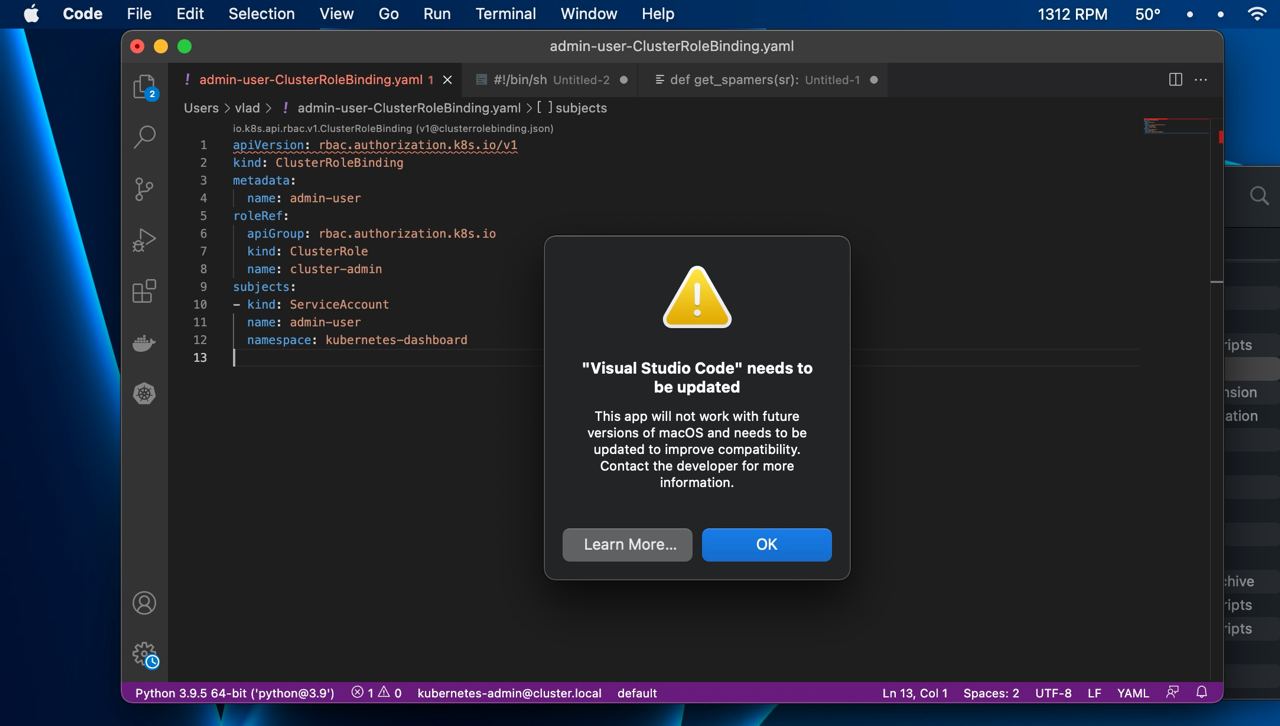Click the 'kind: ClusterRoleBinding' line
The width and height of the screenshot is (1280, 726).
[318, 163]
